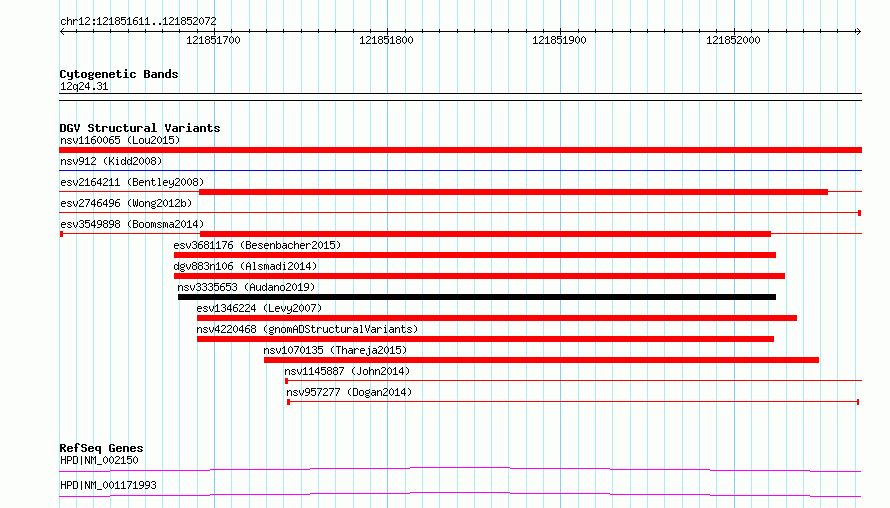Select gene label HPD|NM_002150
890x508 pixels.
coord(99,460)
